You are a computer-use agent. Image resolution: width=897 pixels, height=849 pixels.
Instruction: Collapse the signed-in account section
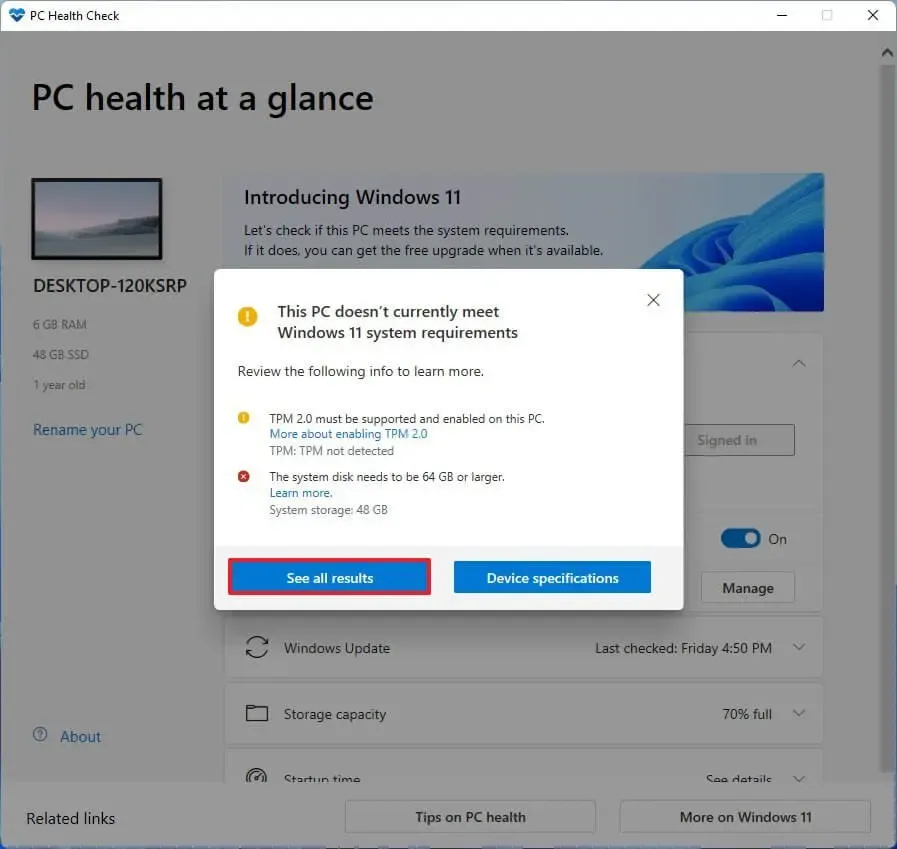798,363
